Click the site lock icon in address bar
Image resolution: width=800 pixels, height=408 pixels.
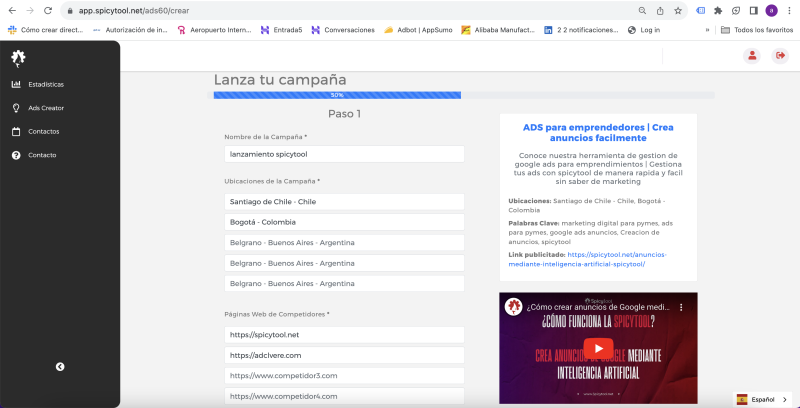click(70, 11)
